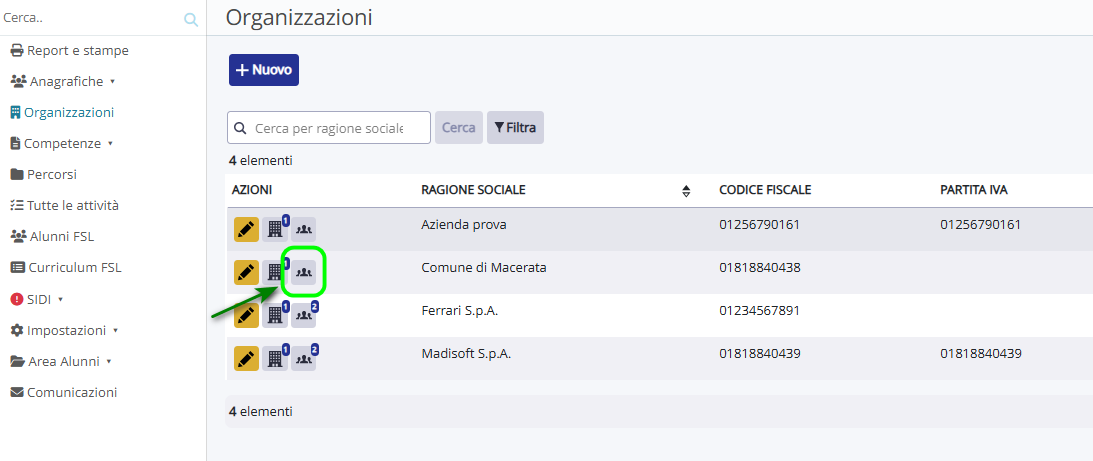
Task: Select Alunni FSL in the sidebar
Action: pyautogui.click(x=60, y=236)
